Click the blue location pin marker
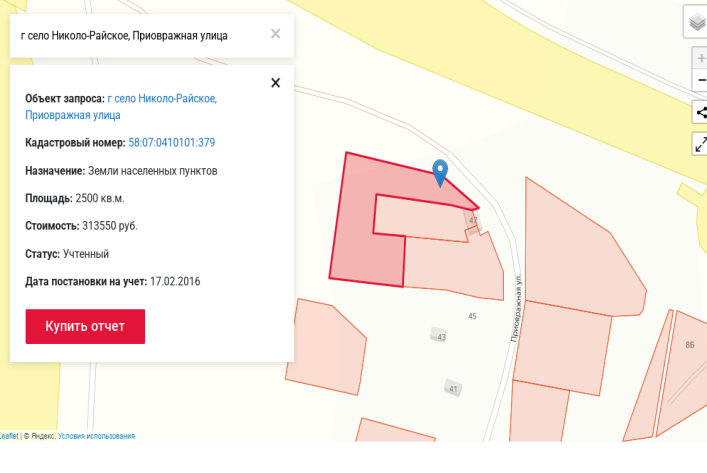The image size is (707, 473). (439, 173)
